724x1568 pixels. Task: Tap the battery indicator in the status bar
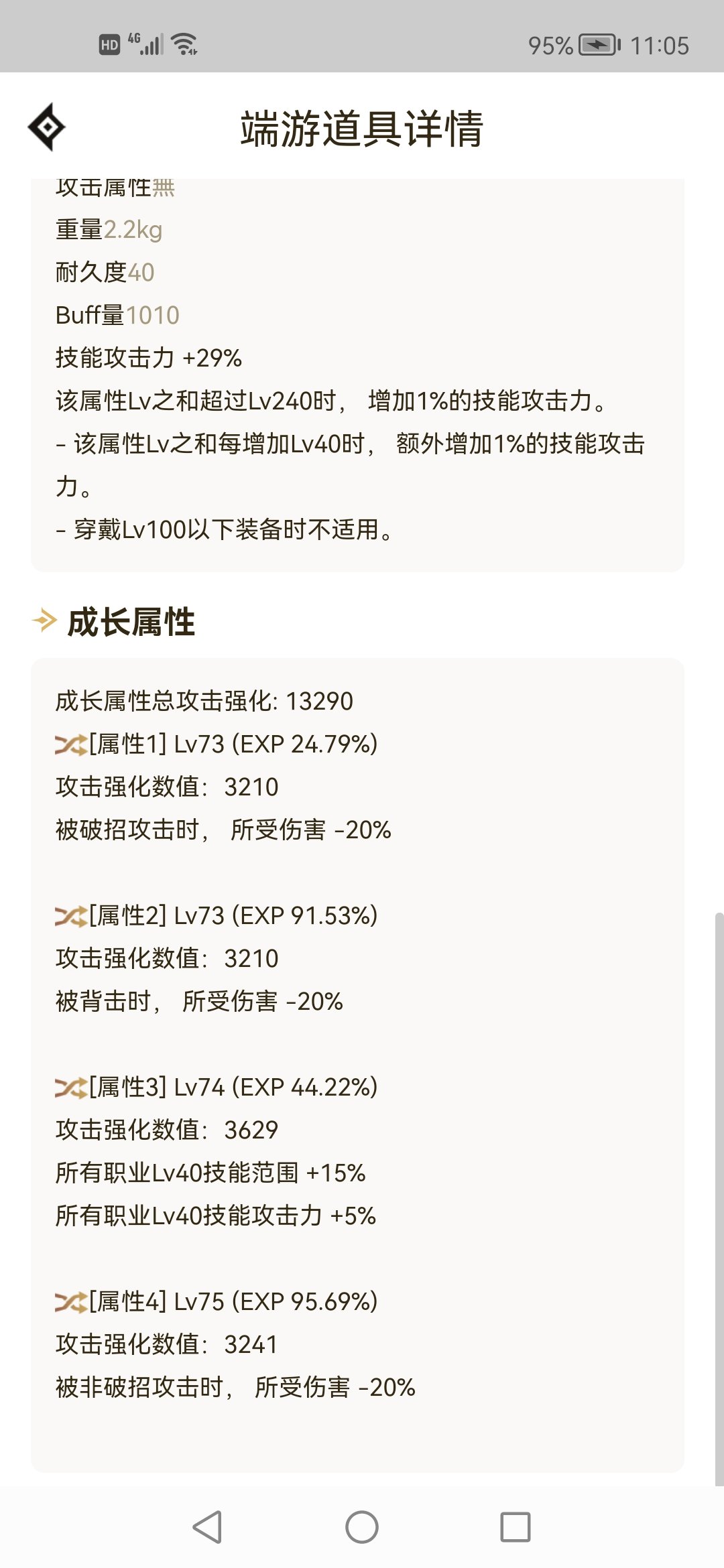[600, 45]
